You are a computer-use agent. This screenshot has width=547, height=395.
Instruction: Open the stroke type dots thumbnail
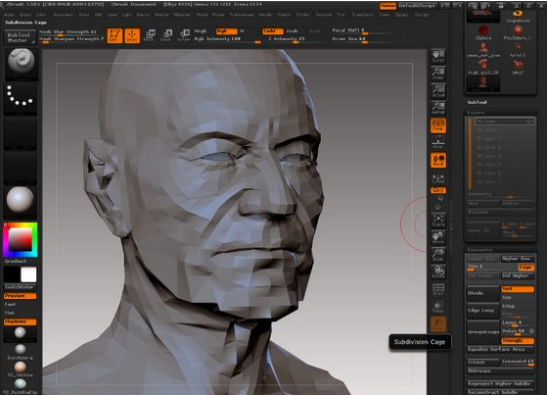point(20,98)
